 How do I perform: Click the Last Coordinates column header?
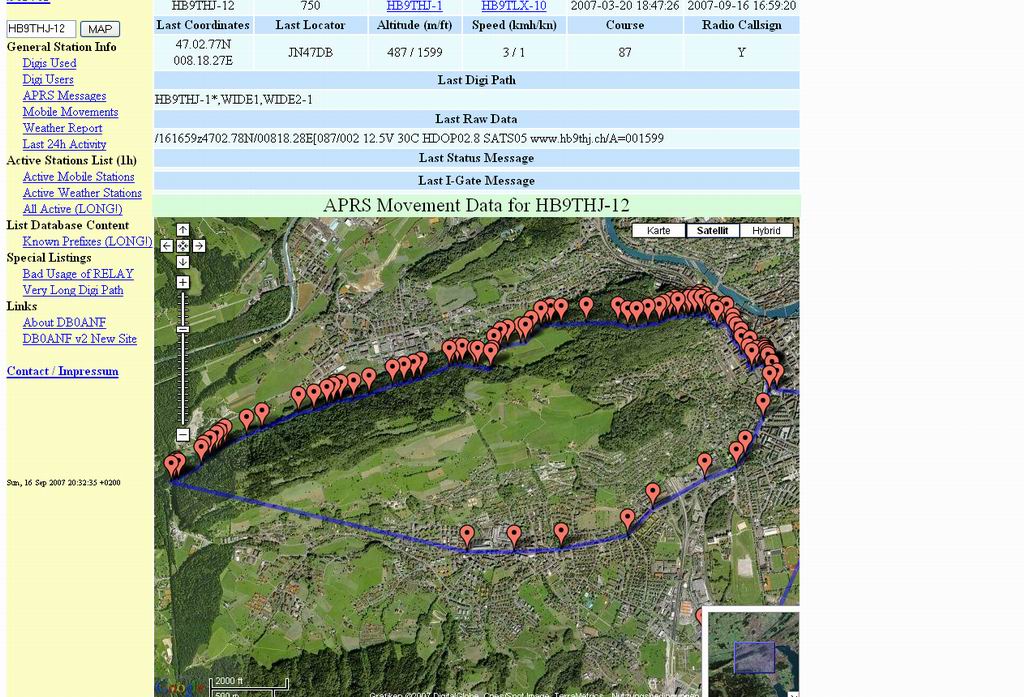click(x=203, y=25)
